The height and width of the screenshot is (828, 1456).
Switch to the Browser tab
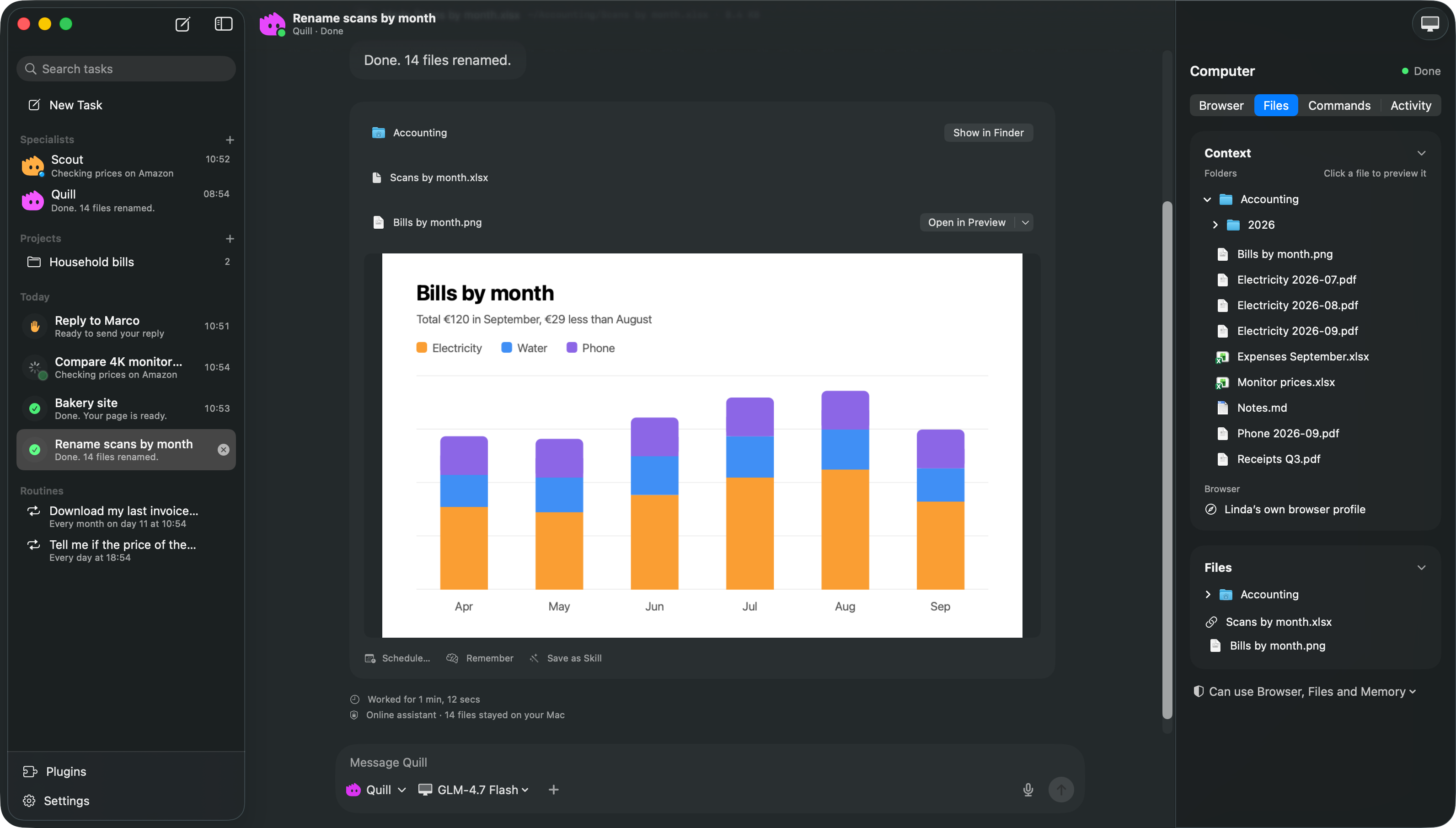(x=1220, y=106)
